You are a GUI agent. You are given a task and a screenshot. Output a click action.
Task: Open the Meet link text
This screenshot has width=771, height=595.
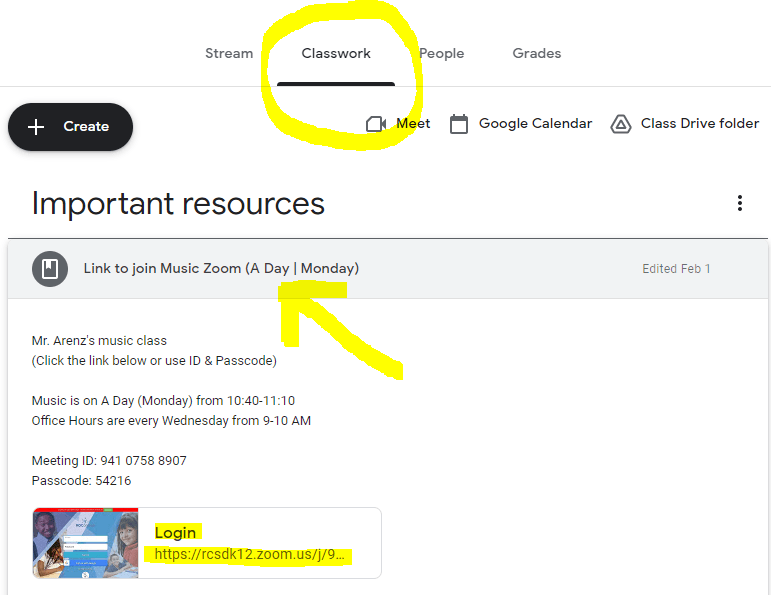(413, 123)
